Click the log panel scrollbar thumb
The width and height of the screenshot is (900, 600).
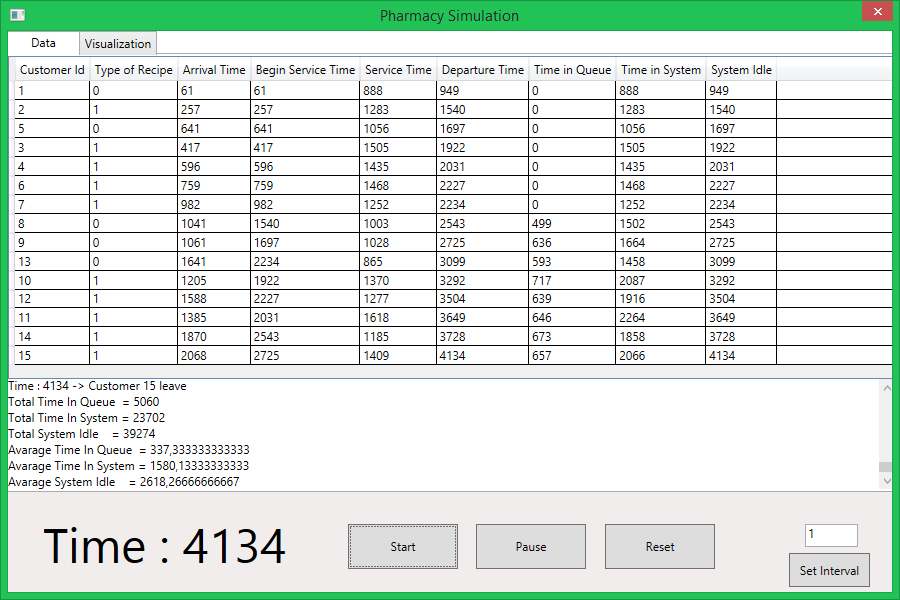point(887,467)
